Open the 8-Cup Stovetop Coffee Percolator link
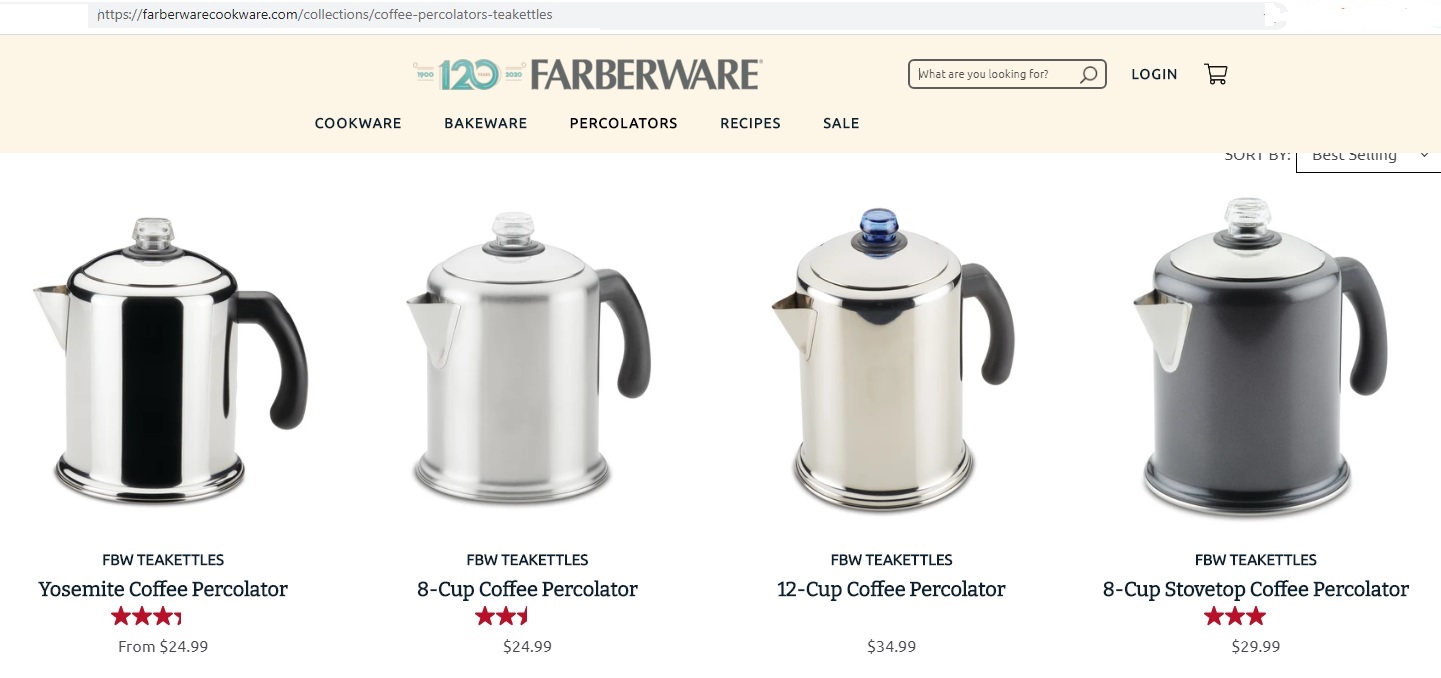Screen dimensions: 1441x678 [x=1256, y=589]
